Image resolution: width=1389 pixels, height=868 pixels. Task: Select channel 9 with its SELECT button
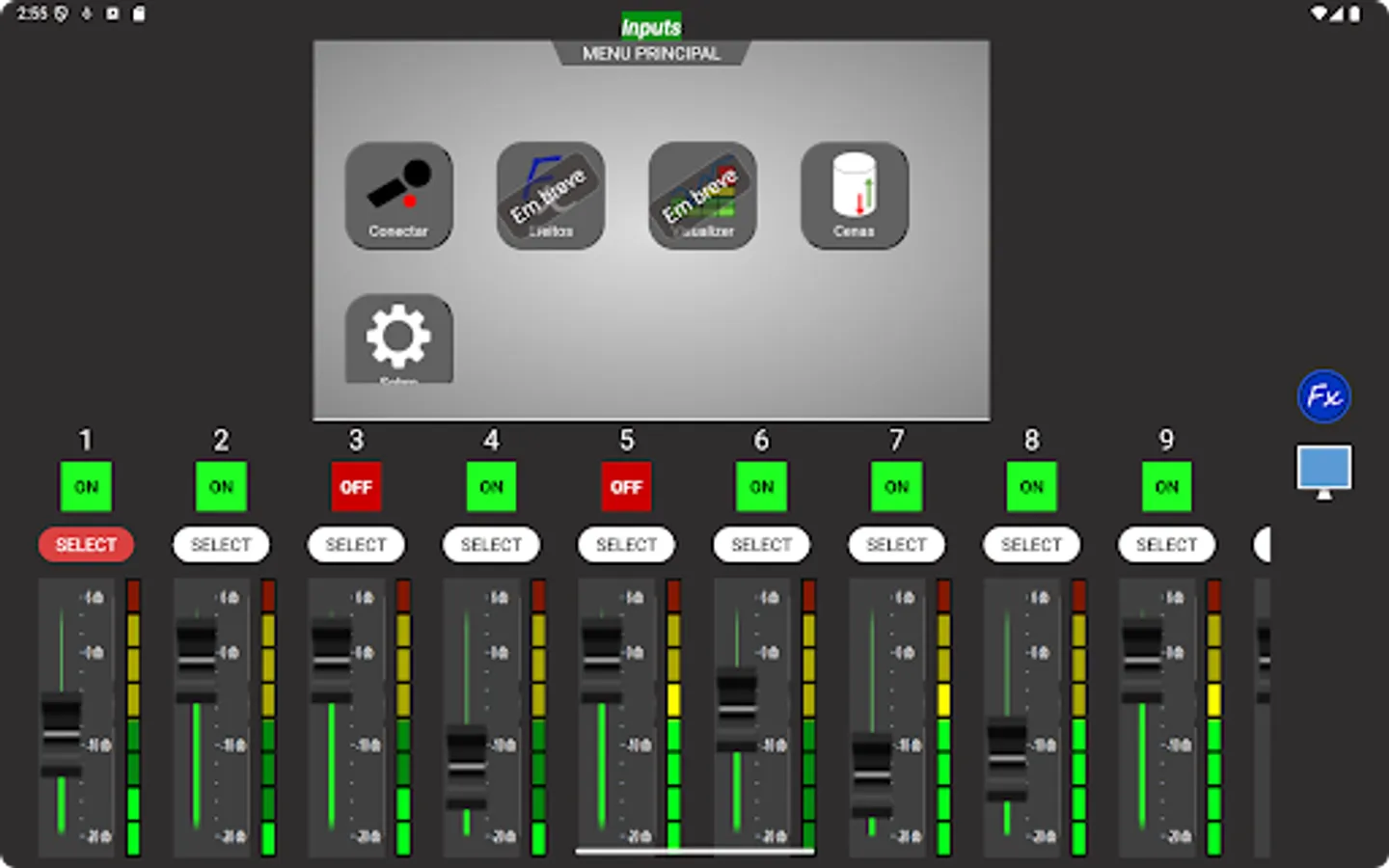[x=1166, y=545]
